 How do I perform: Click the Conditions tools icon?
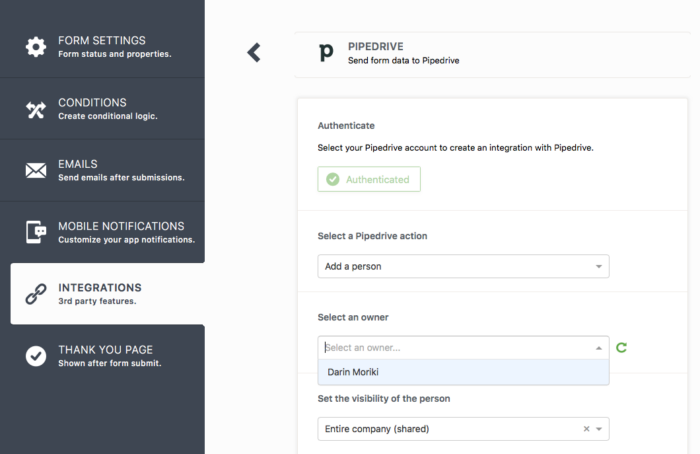click(36, 109)
